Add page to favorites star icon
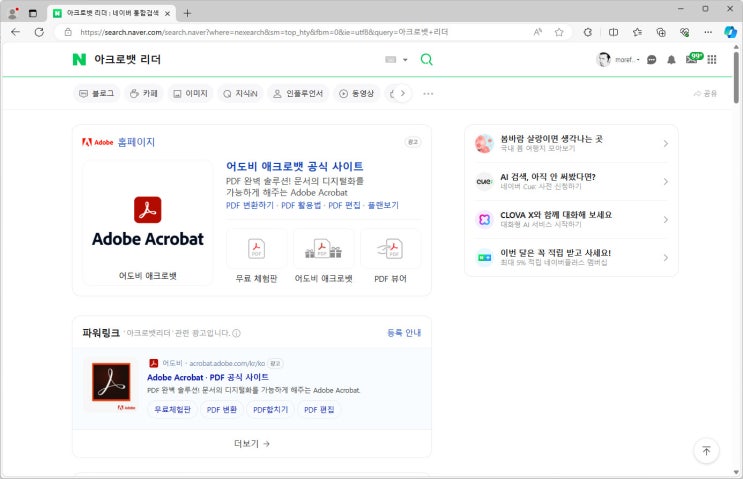 (x=559, y=32)
